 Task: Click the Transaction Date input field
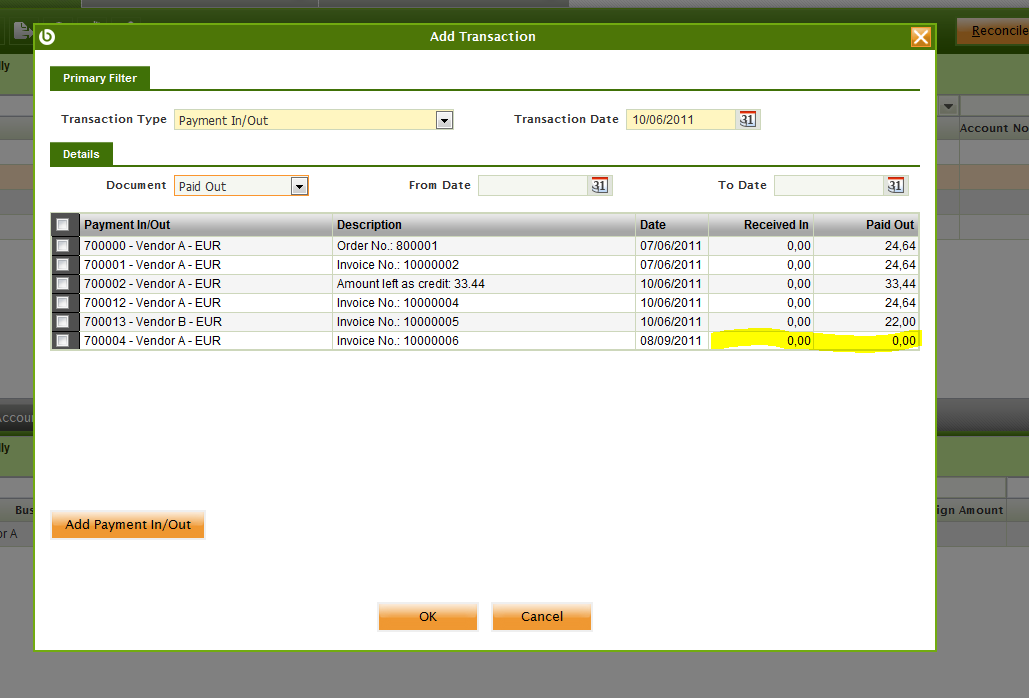[680, 120]
